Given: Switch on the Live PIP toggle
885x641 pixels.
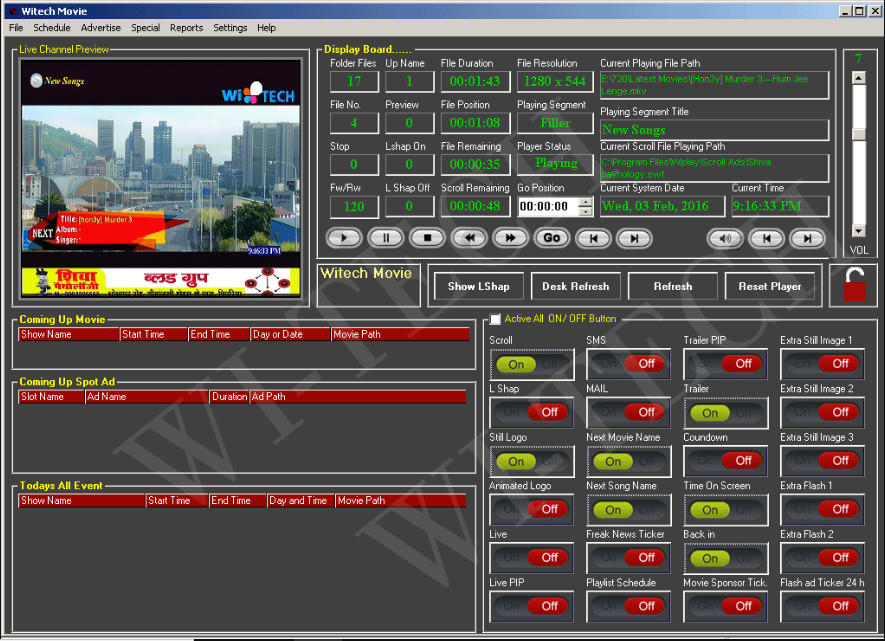Looking at the screenshot, I should tap(532, 606).
